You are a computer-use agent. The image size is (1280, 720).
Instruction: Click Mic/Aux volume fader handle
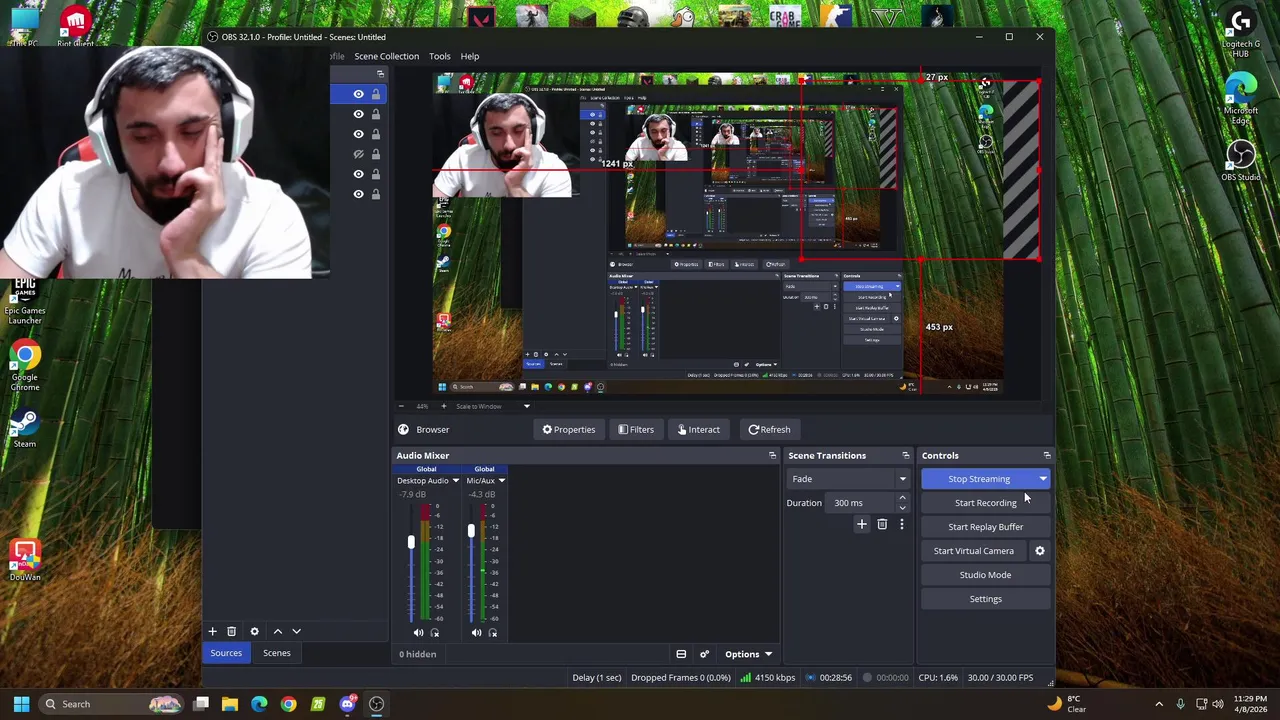point(471,531)
